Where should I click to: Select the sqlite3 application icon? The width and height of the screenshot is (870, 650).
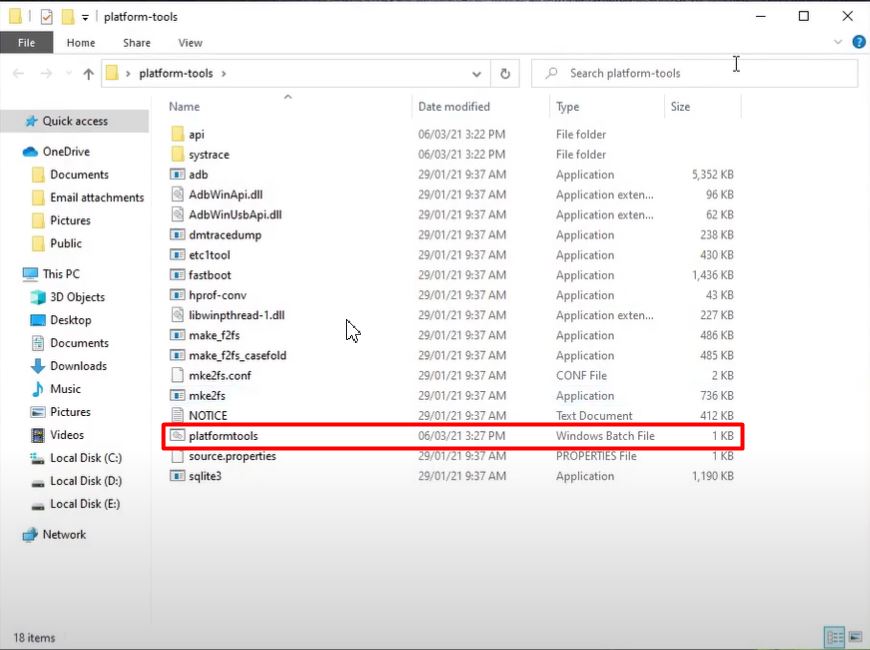point(177,476)
